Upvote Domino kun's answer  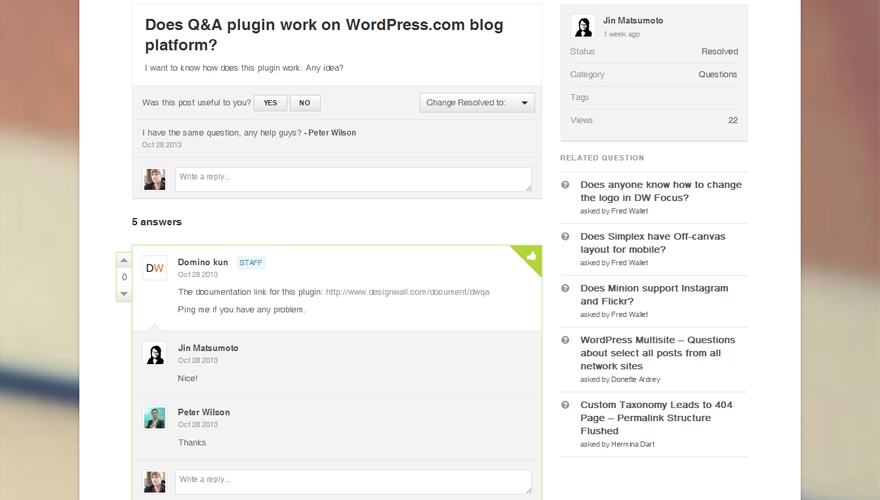(124, 260)
